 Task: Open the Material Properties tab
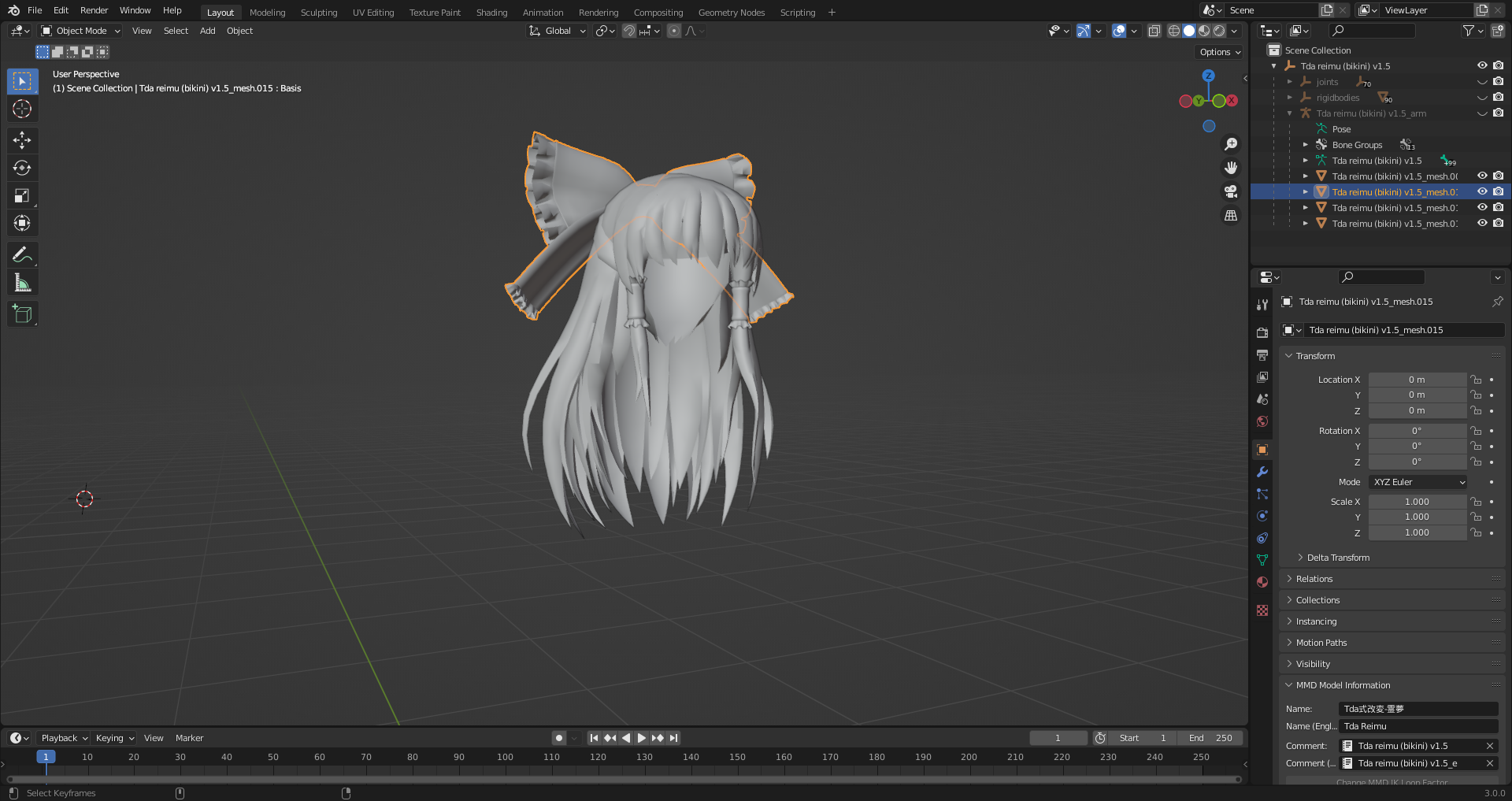[1262, 581]
